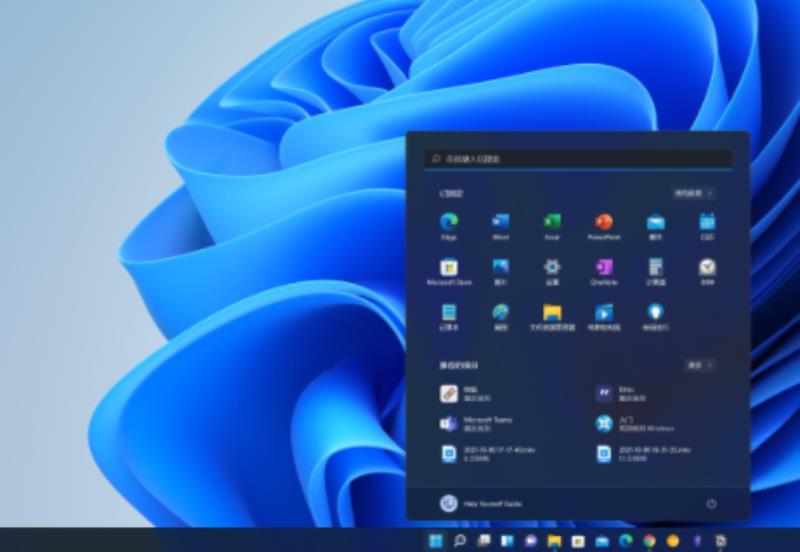Open the Chat icon on the taskbar
Screen dimensions: 800x552
tap(531, 540)
